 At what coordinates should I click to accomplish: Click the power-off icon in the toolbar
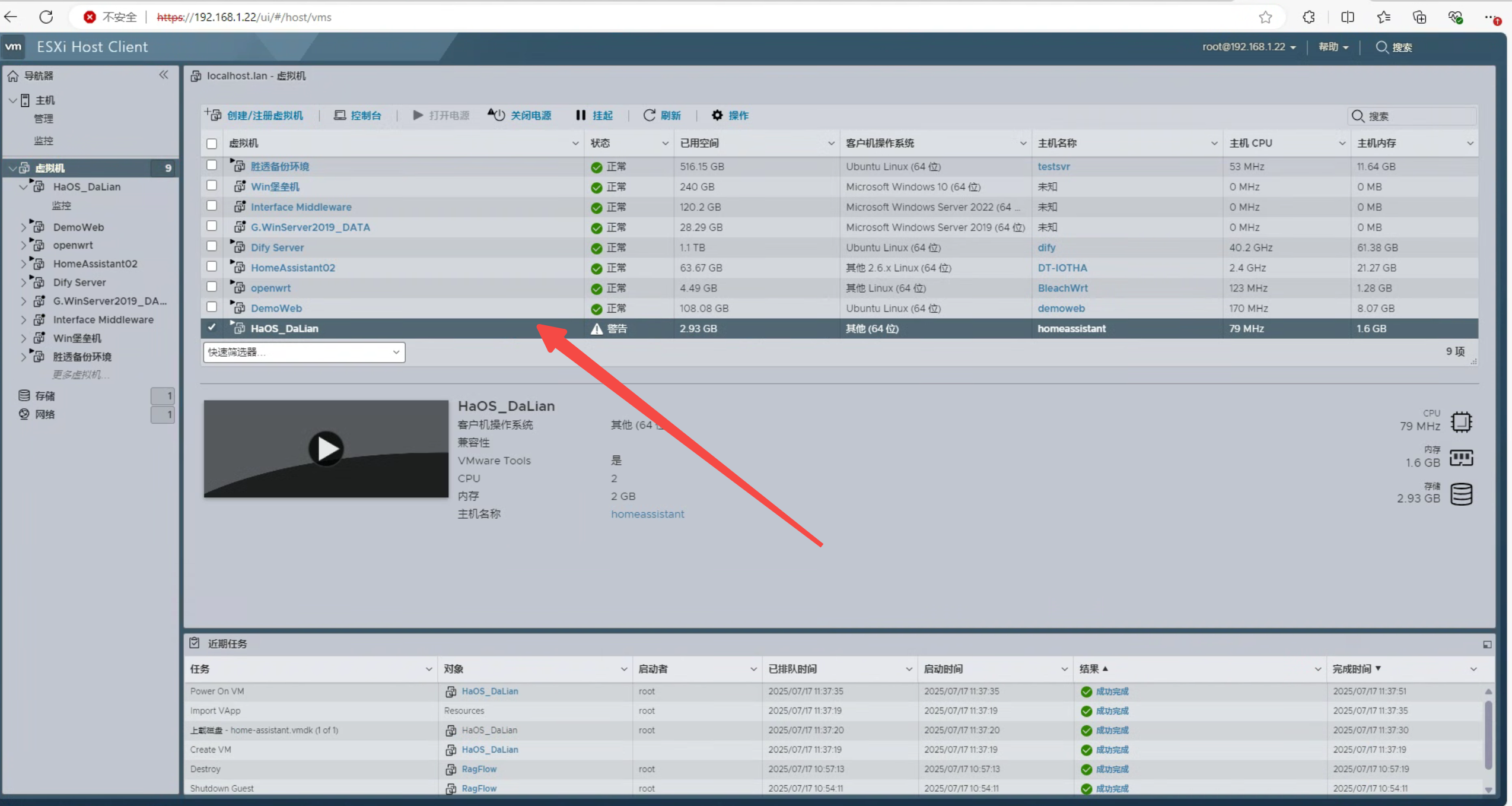click(x=496, y=115)
